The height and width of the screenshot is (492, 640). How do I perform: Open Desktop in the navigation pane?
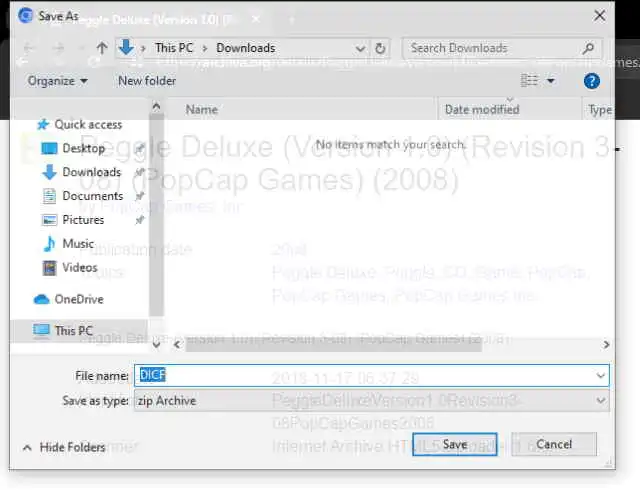(x=73, y=148)
